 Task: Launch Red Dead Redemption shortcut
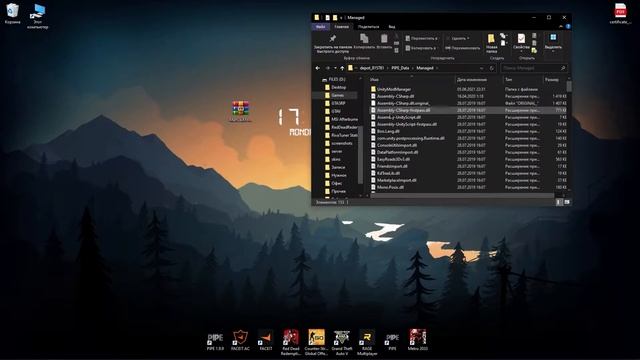(x=291, y=342)
